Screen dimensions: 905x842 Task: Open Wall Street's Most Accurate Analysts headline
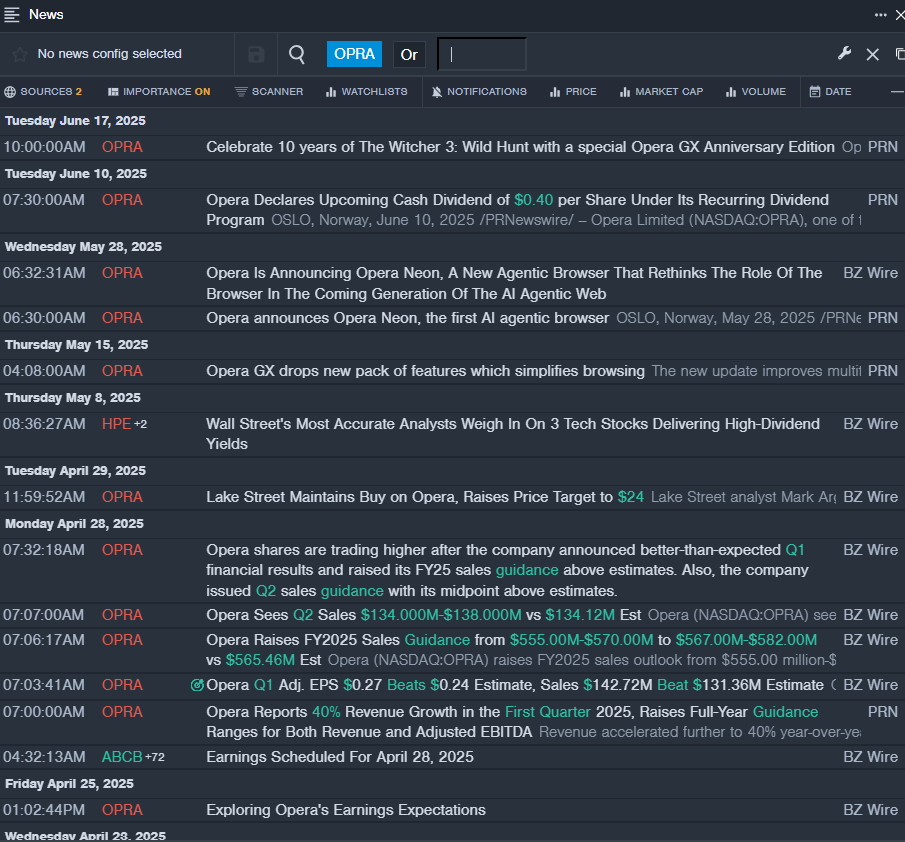513,434
